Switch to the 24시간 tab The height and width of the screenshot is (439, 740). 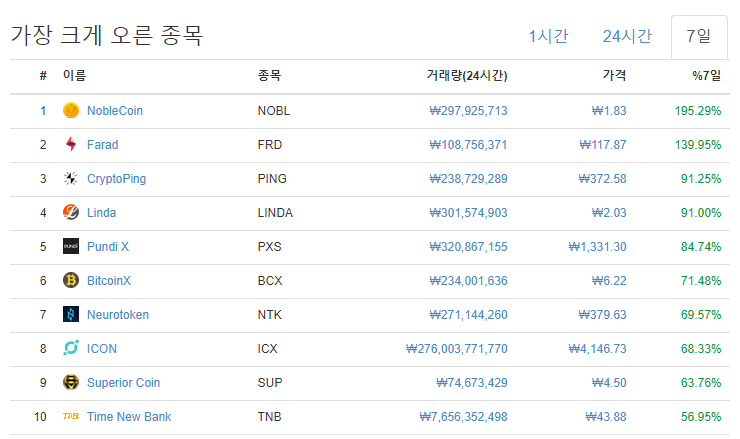click(x=627, y=37)
